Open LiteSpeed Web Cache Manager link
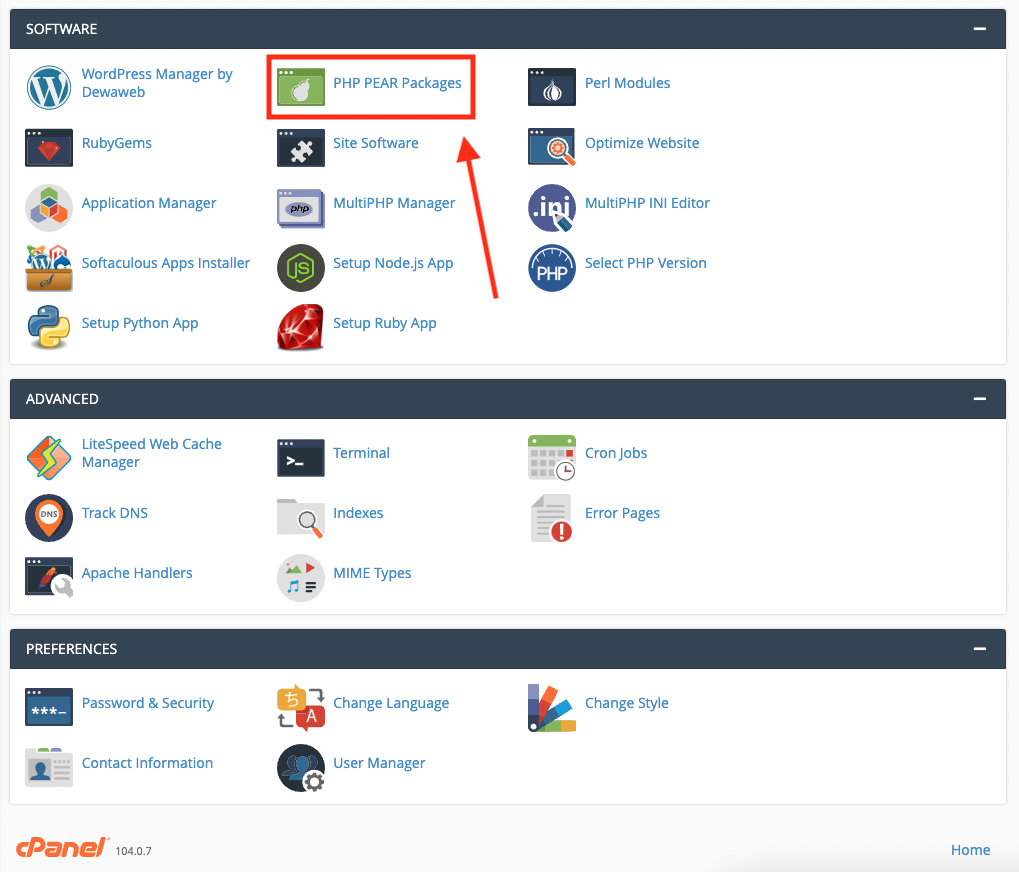1019x872 pixels. [151, 453]
